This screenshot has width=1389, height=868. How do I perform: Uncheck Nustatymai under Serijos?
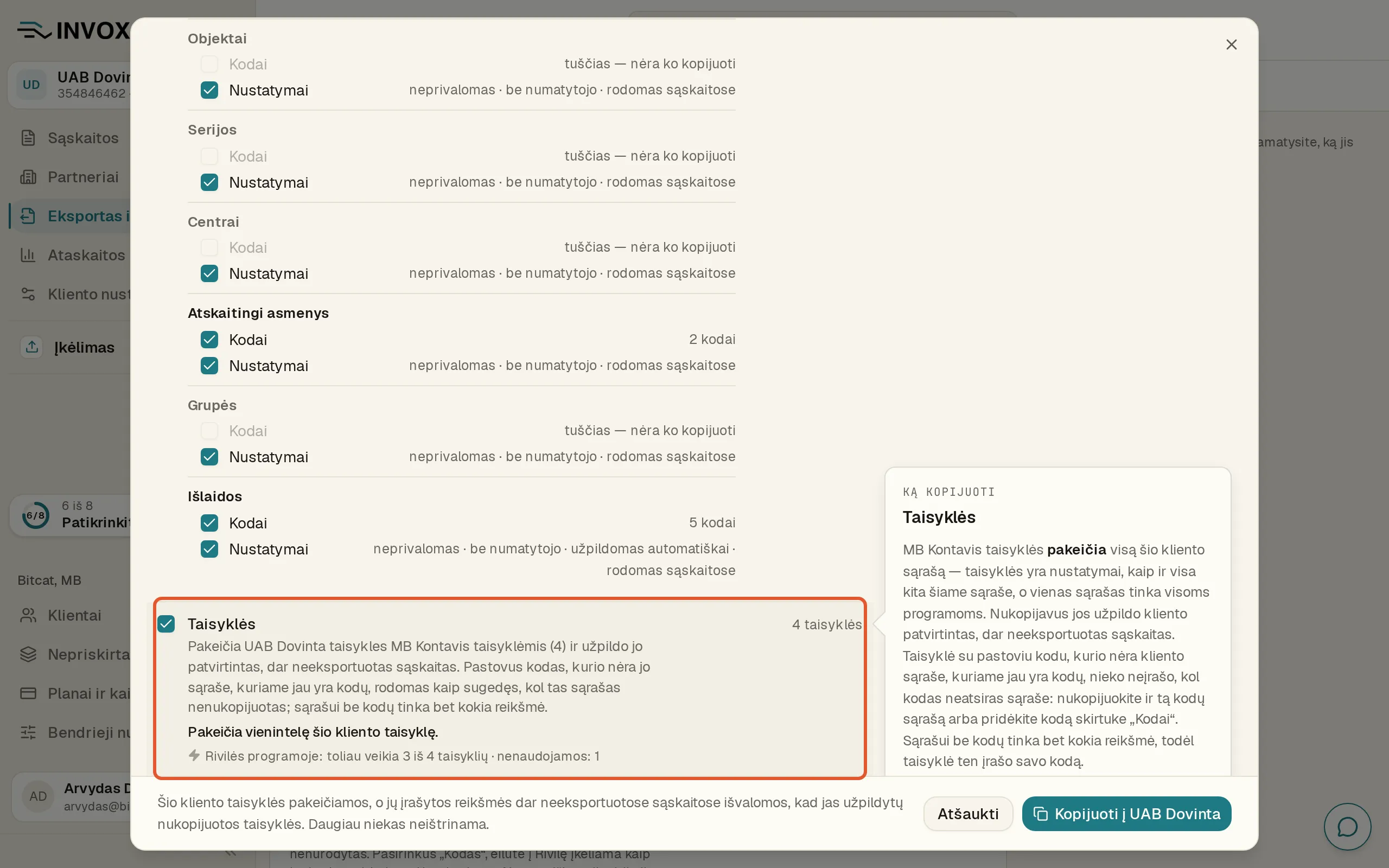click(209, 183)
